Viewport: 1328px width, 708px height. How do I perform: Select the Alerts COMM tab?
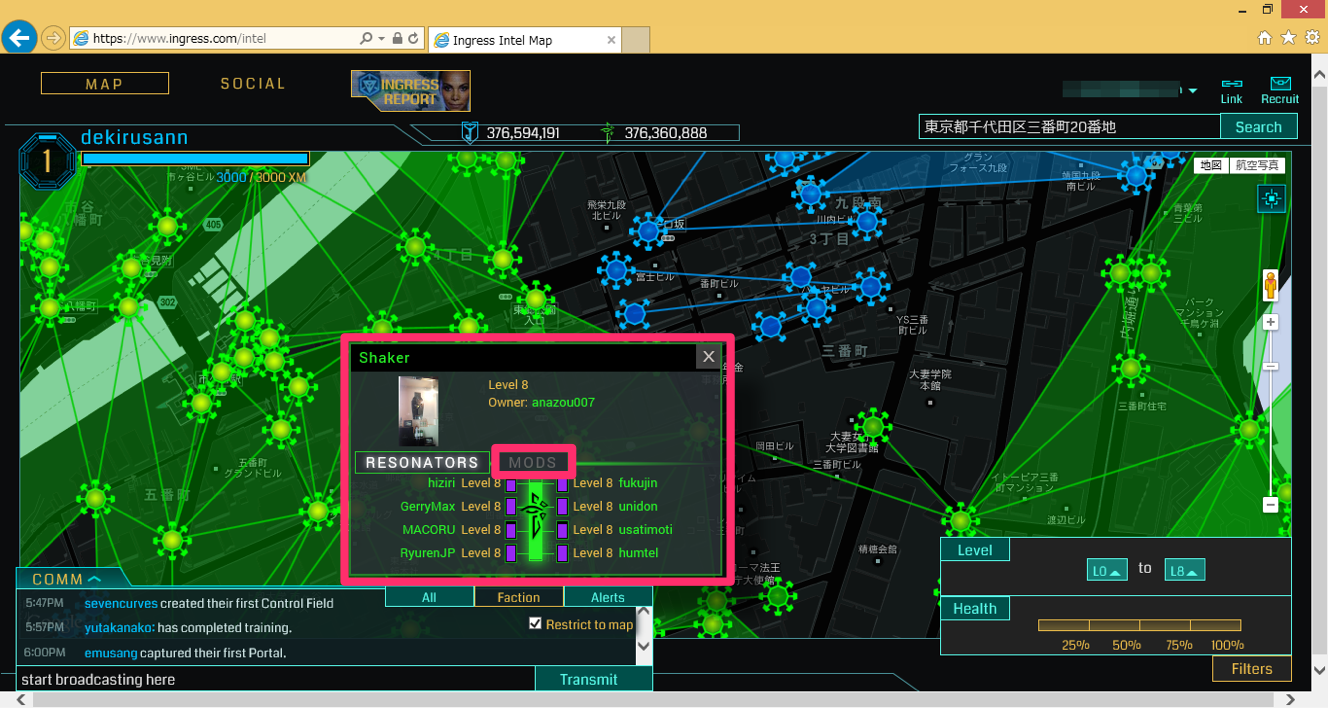(608, 597)
